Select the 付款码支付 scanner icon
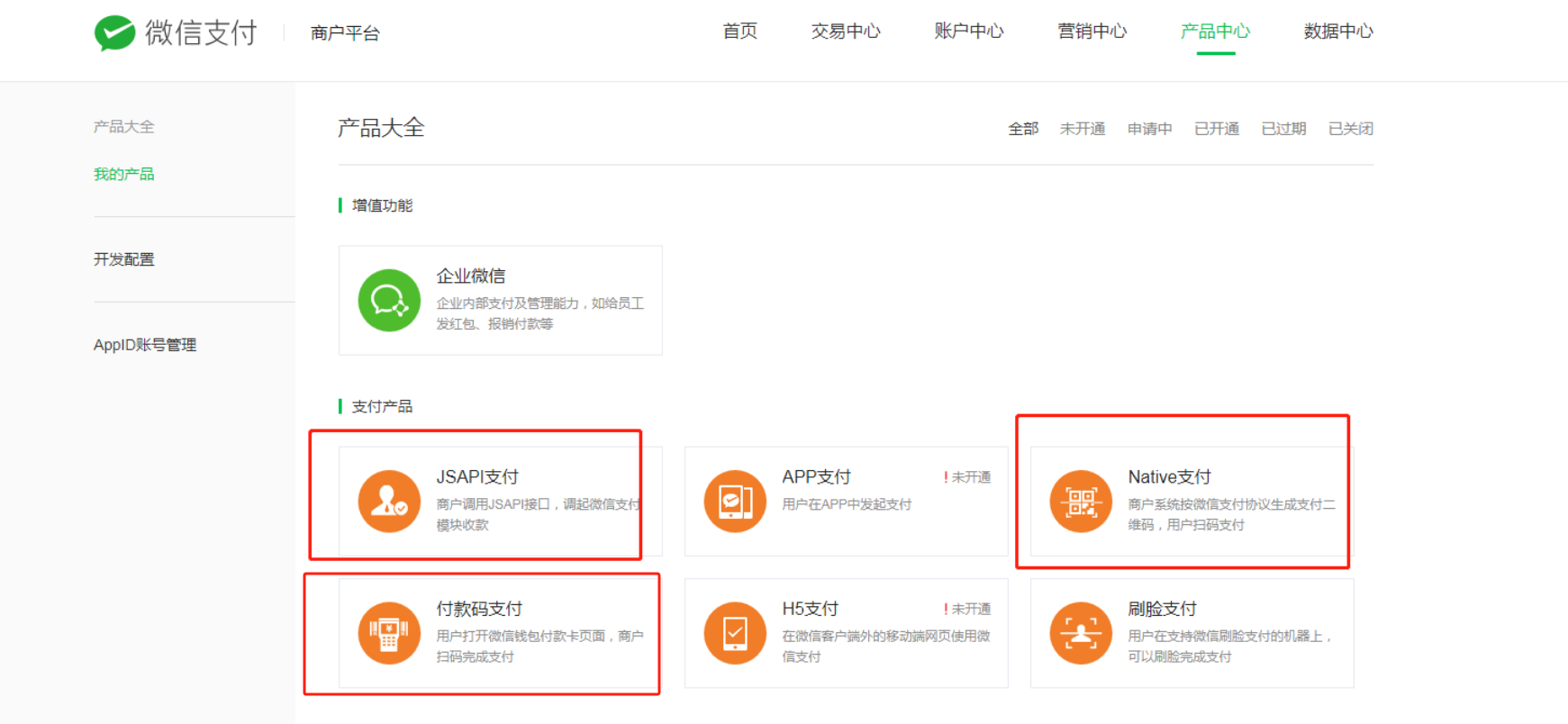Image resolution: width=1568 pixels, height=724 pixels. [x=389, y=633]
